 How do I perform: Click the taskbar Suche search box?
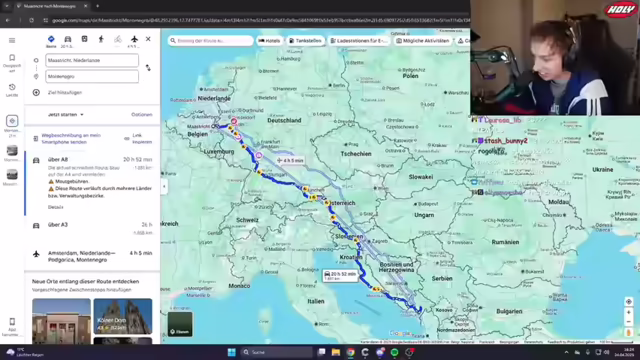276,352
